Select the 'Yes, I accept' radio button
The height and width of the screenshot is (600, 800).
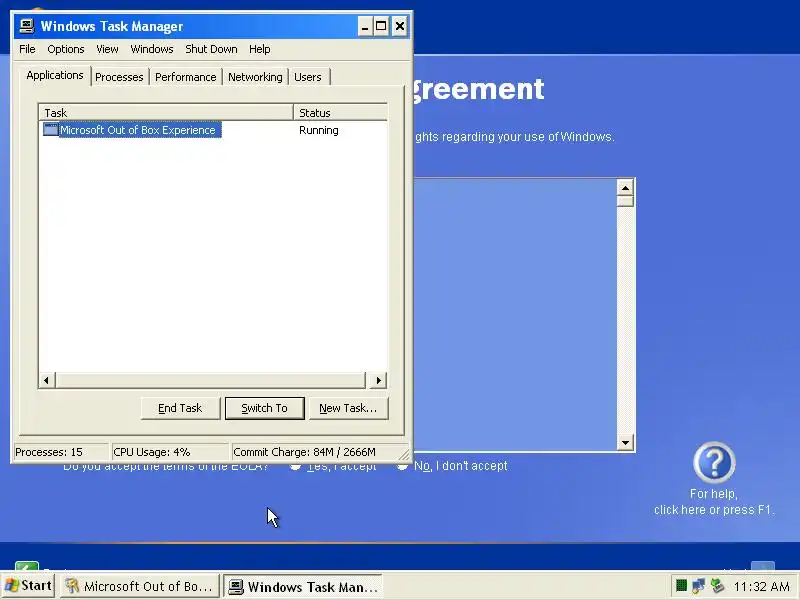295,465
